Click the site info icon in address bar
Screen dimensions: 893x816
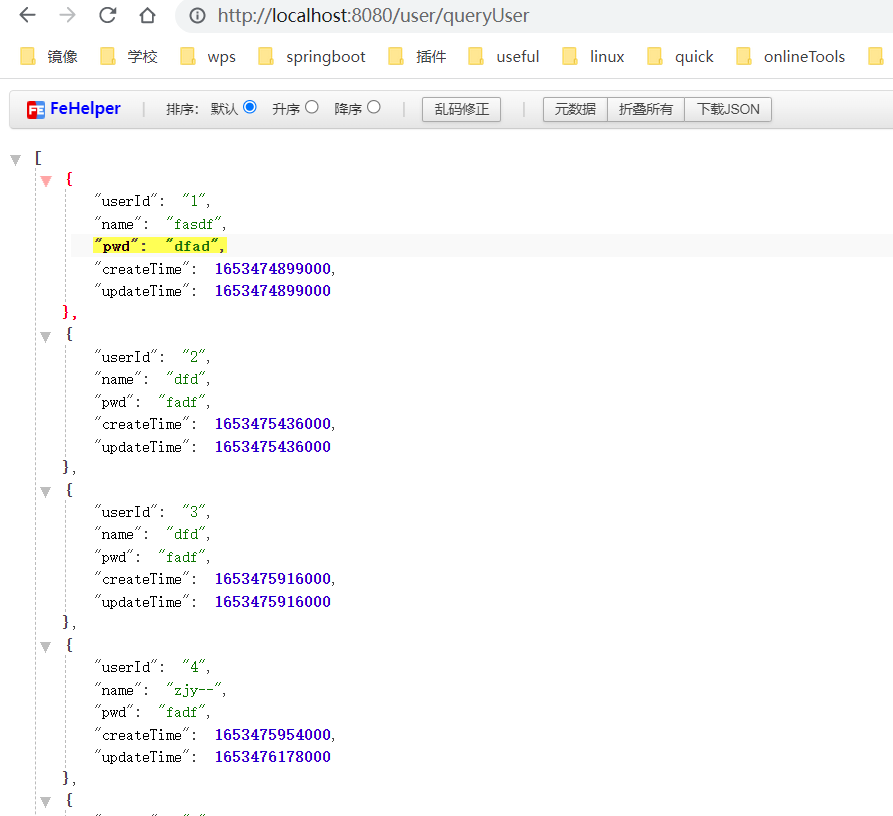point(198,16)
